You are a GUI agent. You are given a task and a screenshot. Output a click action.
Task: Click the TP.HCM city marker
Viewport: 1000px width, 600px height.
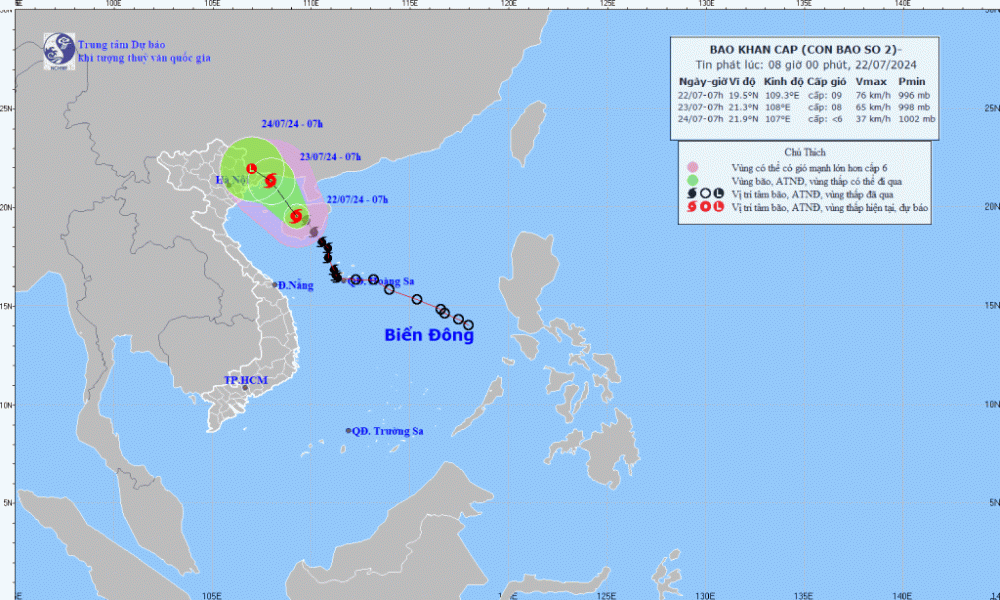point(245,388)
